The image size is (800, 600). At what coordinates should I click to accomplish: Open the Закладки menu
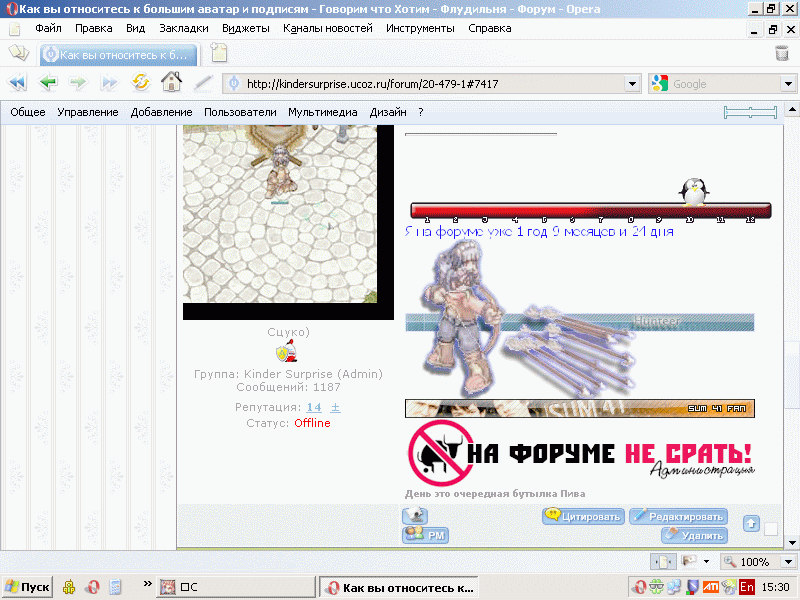[184, 29]
